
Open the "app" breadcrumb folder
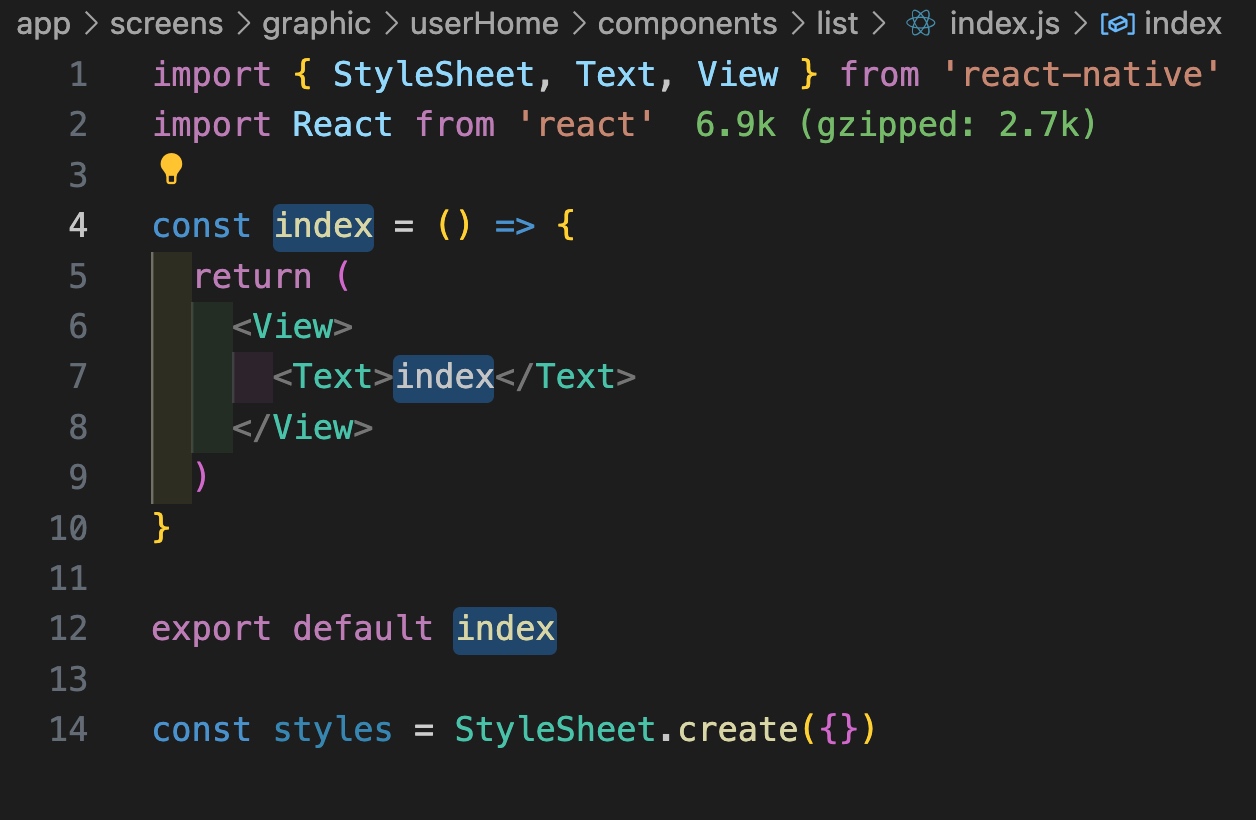pos(43,23)
